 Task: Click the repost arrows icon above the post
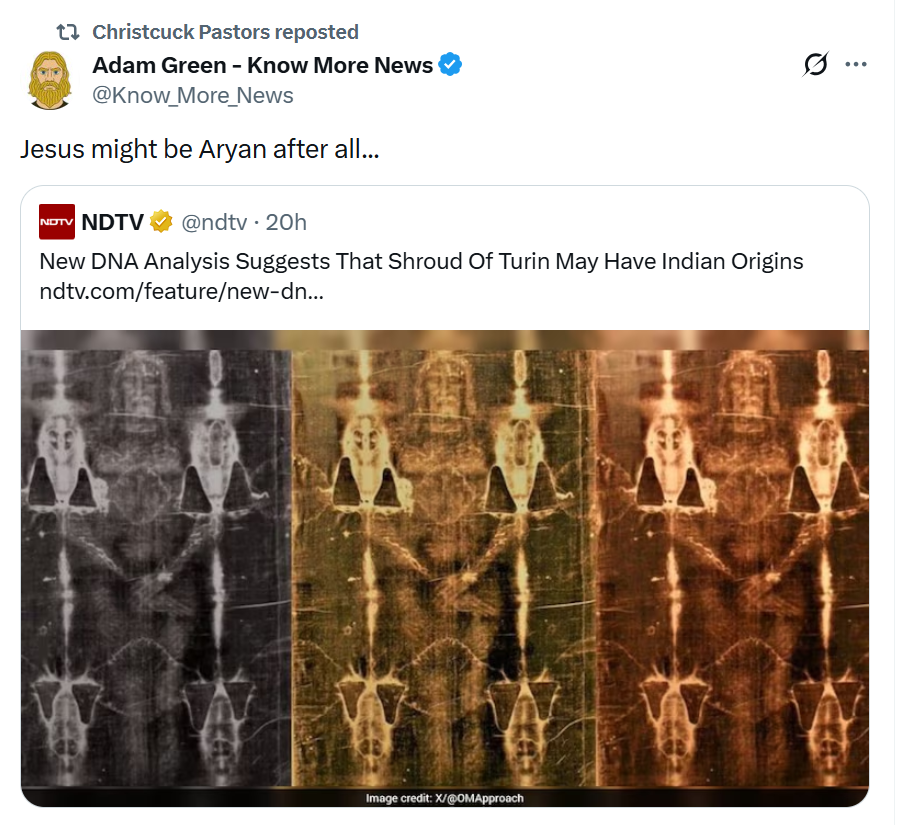[x=67, y=32]
